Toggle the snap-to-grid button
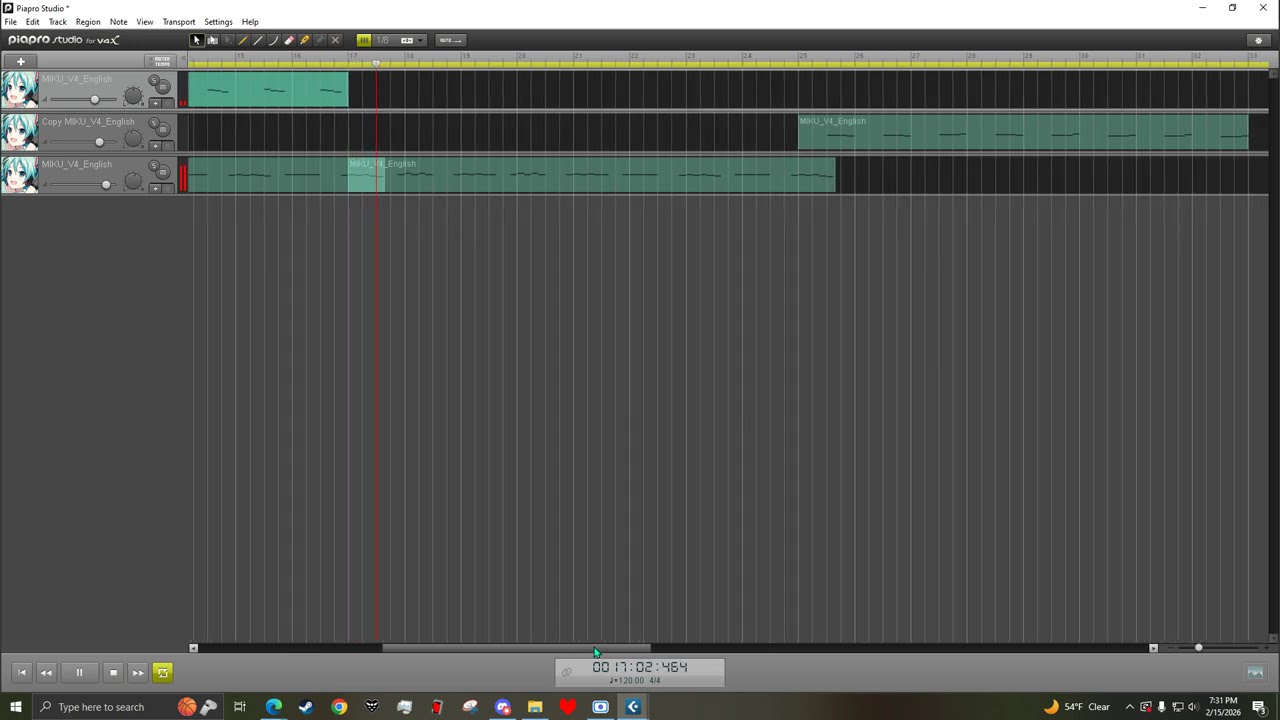 [x=364, y=40]
